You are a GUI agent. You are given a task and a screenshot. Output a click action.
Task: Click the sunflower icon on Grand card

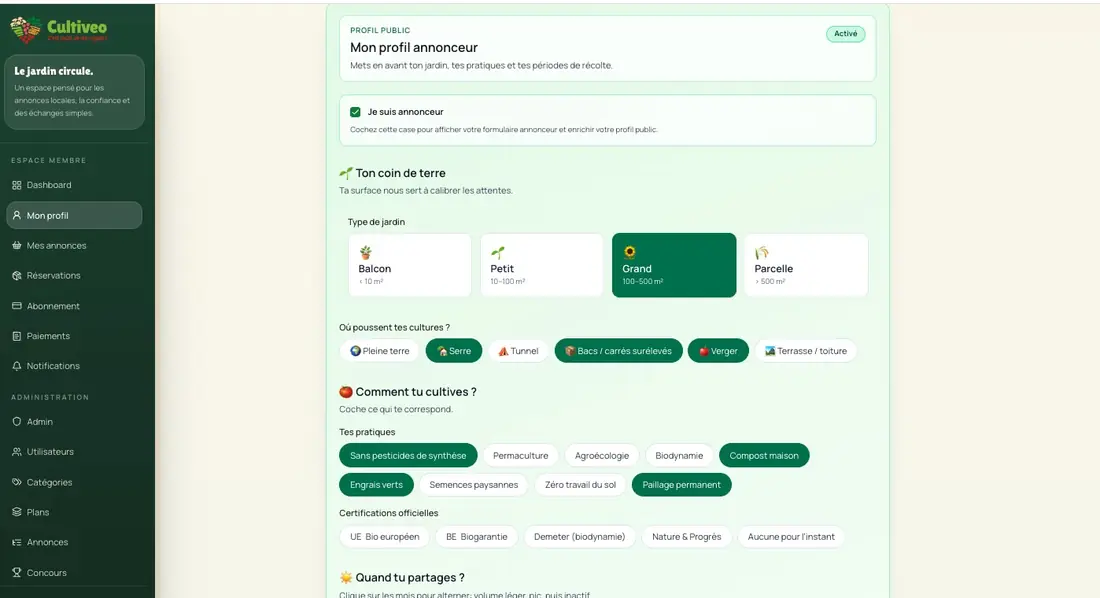(629, 252)
